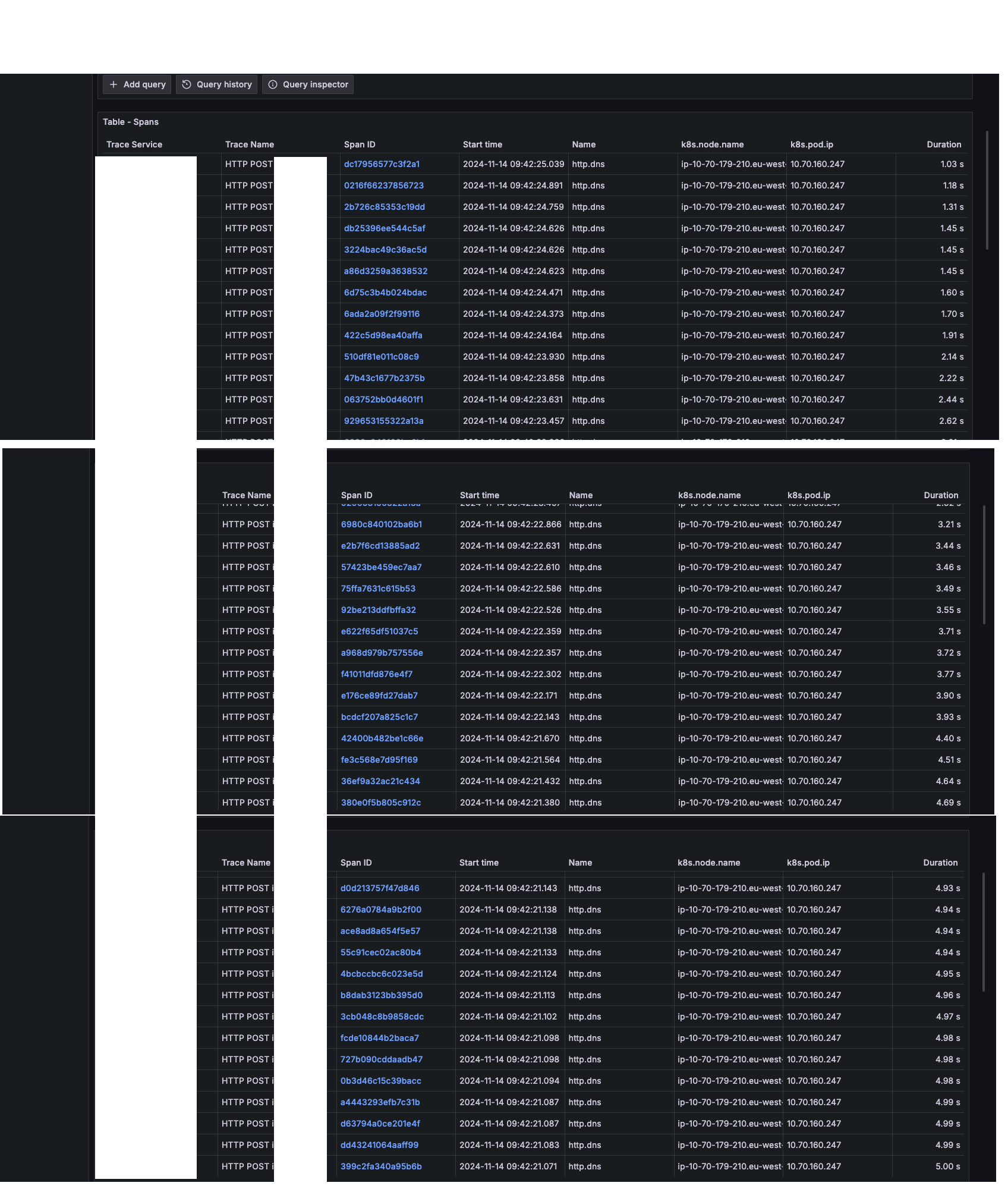Open span a86d3259a3638532
1008x1189 pixels.
coord(386,271)
